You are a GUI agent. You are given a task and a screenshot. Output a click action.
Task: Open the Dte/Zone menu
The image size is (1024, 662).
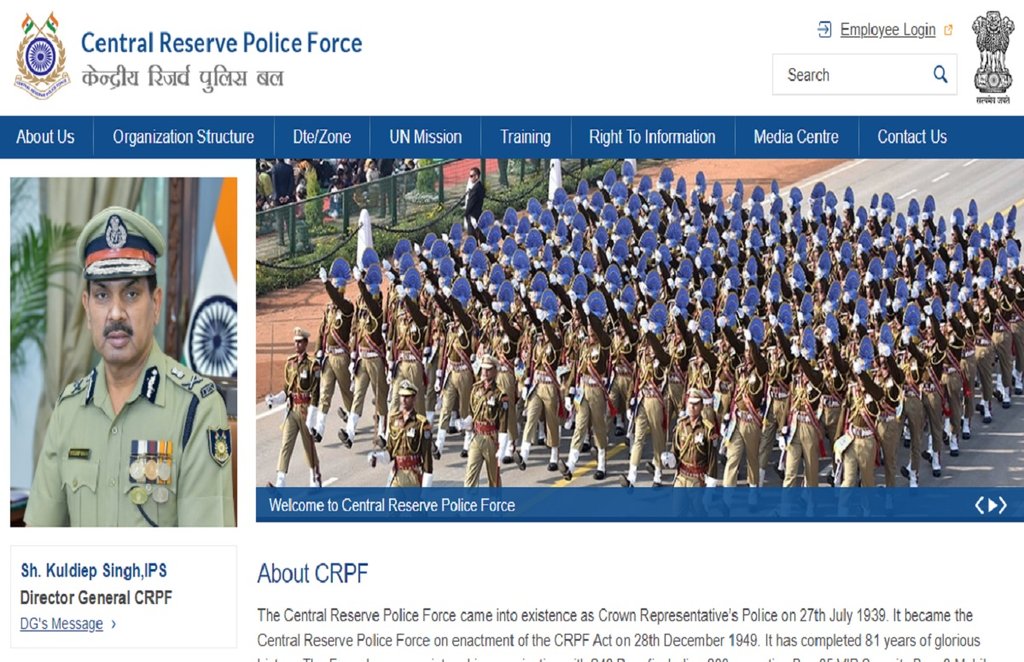(322, 137)
